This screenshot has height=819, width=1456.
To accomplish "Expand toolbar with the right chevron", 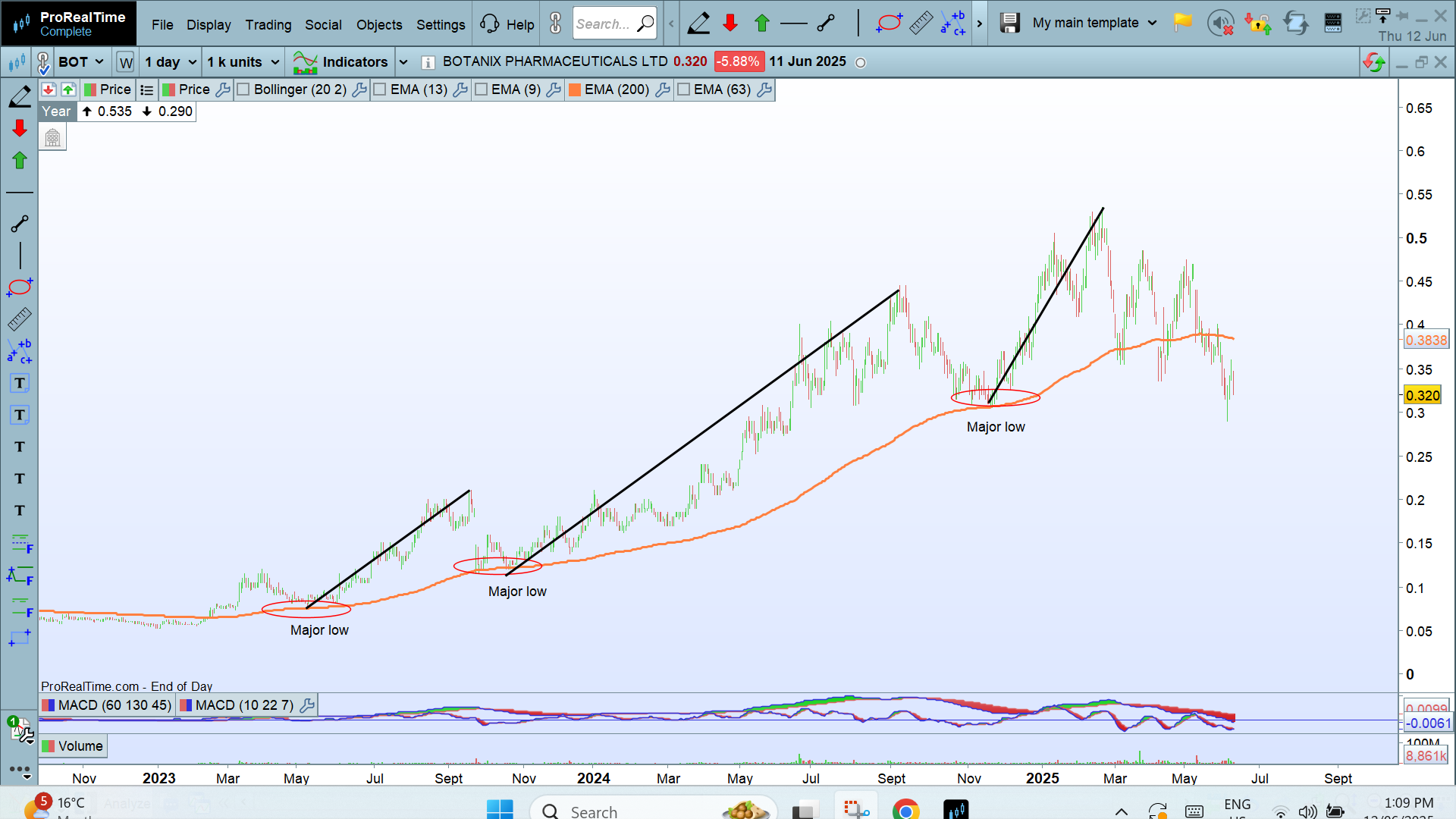I will [x=979, y=24].
